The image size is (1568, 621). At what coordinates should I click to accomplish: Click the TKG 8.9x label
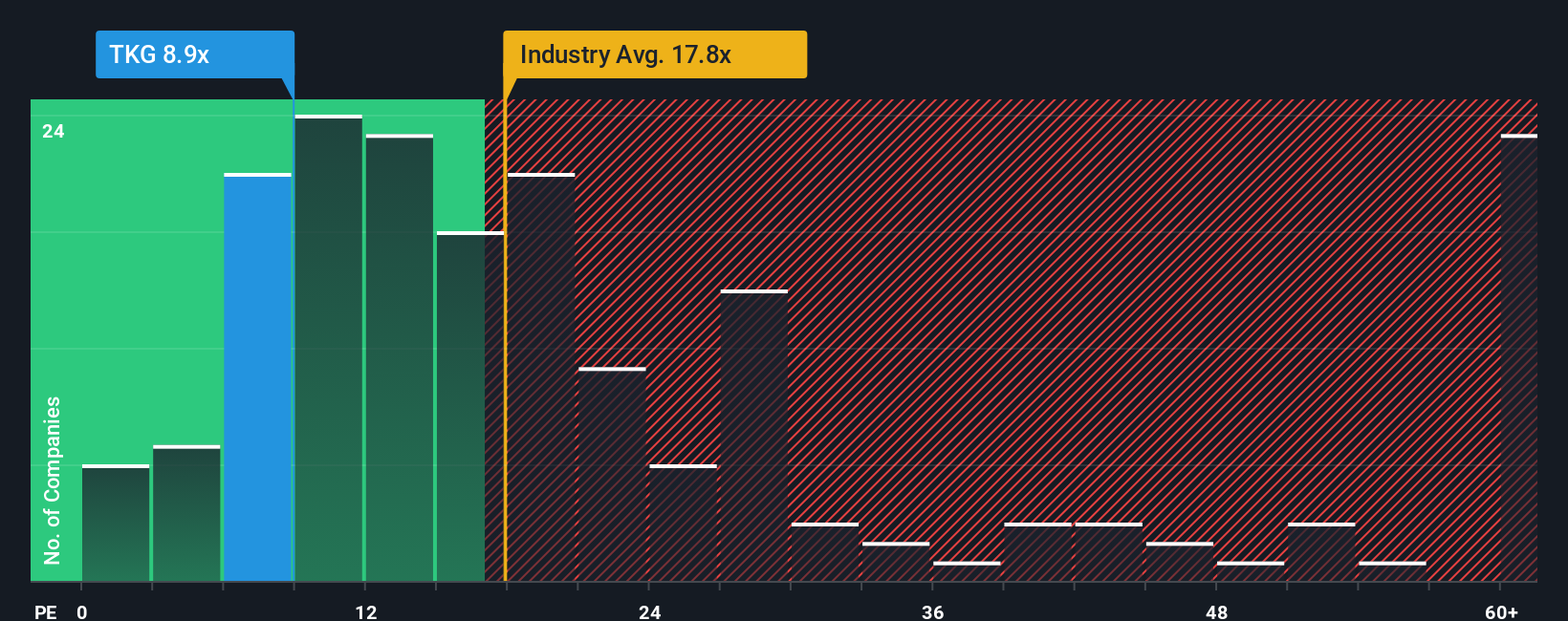pos(195,54)
